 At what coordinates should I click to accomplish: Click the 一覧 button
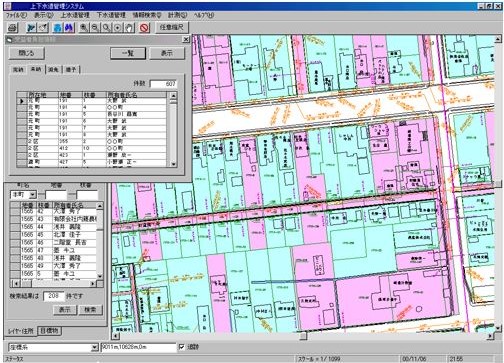point(128,53)
